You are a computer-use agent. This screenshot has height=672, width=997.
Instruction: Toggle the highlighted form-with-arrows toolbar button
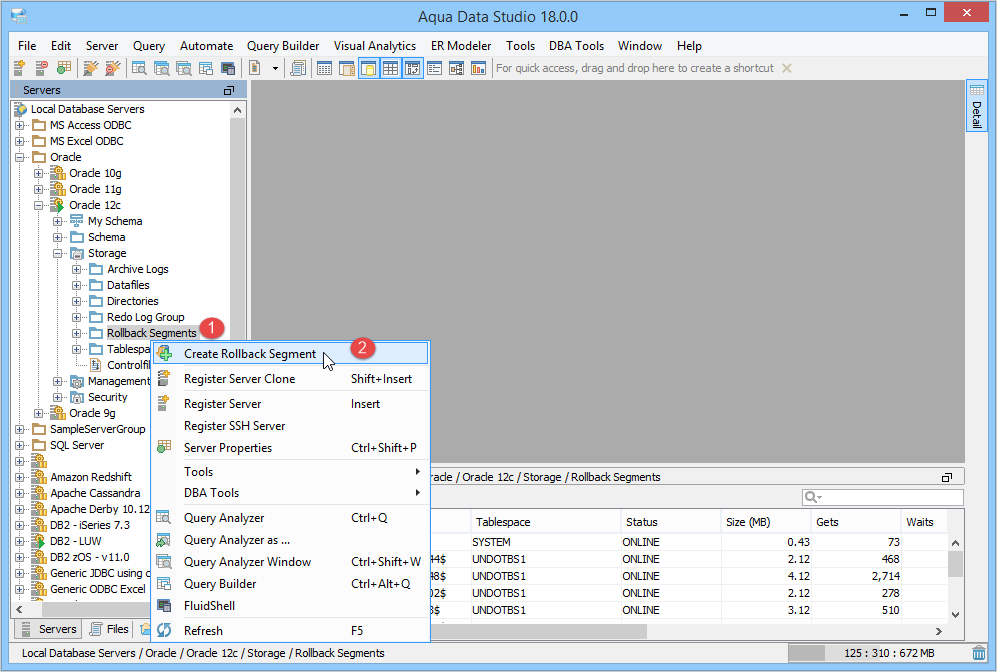(413, 68)
